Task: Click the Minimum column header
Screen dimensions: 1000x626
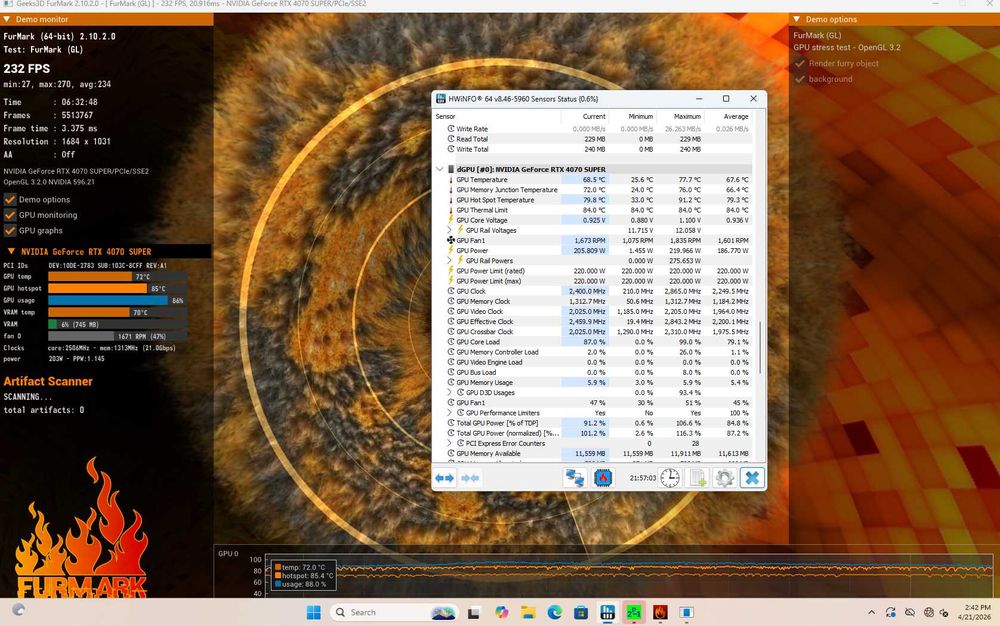Action: coord(633,117)
